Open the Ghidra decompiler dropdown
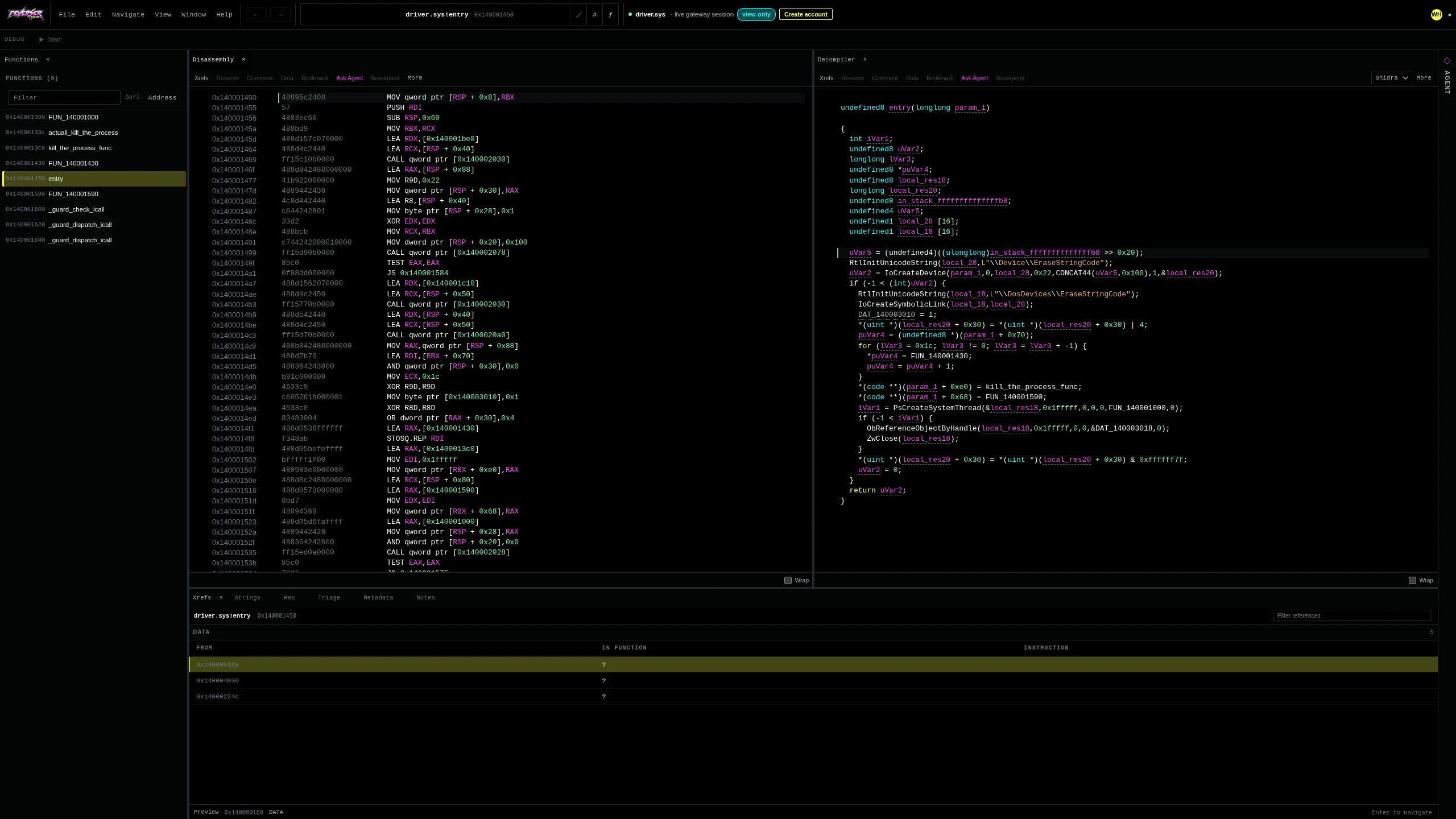The height and width of the screenshot is (819, 1456). click(x=1391, y=78)
